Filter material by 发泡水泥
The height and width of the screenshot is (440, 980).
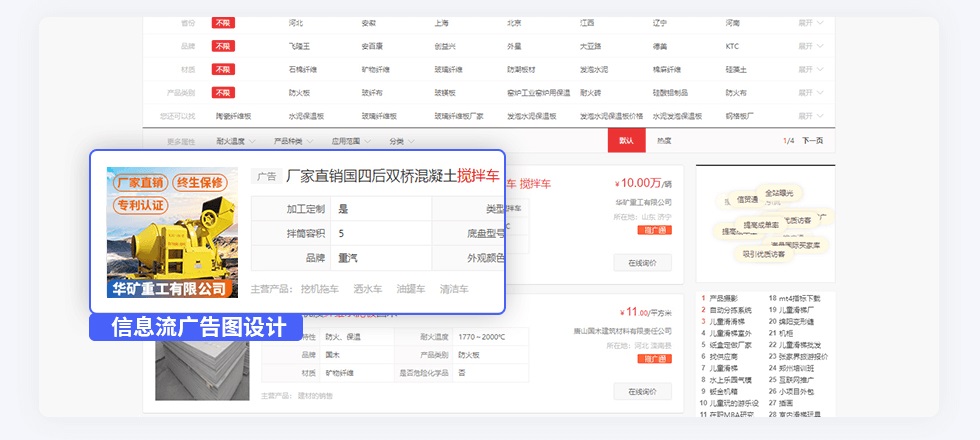(594, 69)
